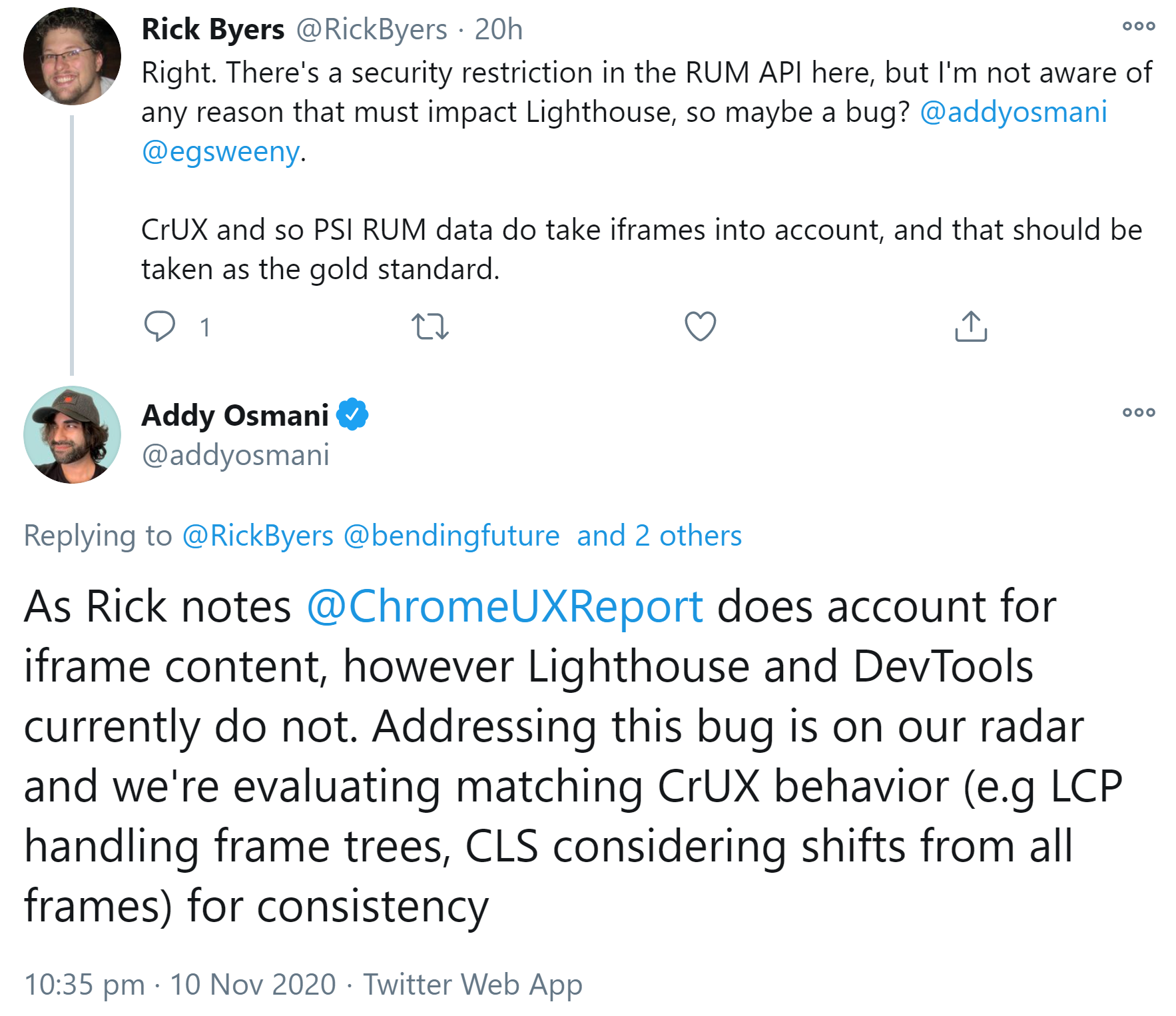Open the 20h timestamp on Rick's tweet
The image size is (1176, 1016).
point(498,29)
